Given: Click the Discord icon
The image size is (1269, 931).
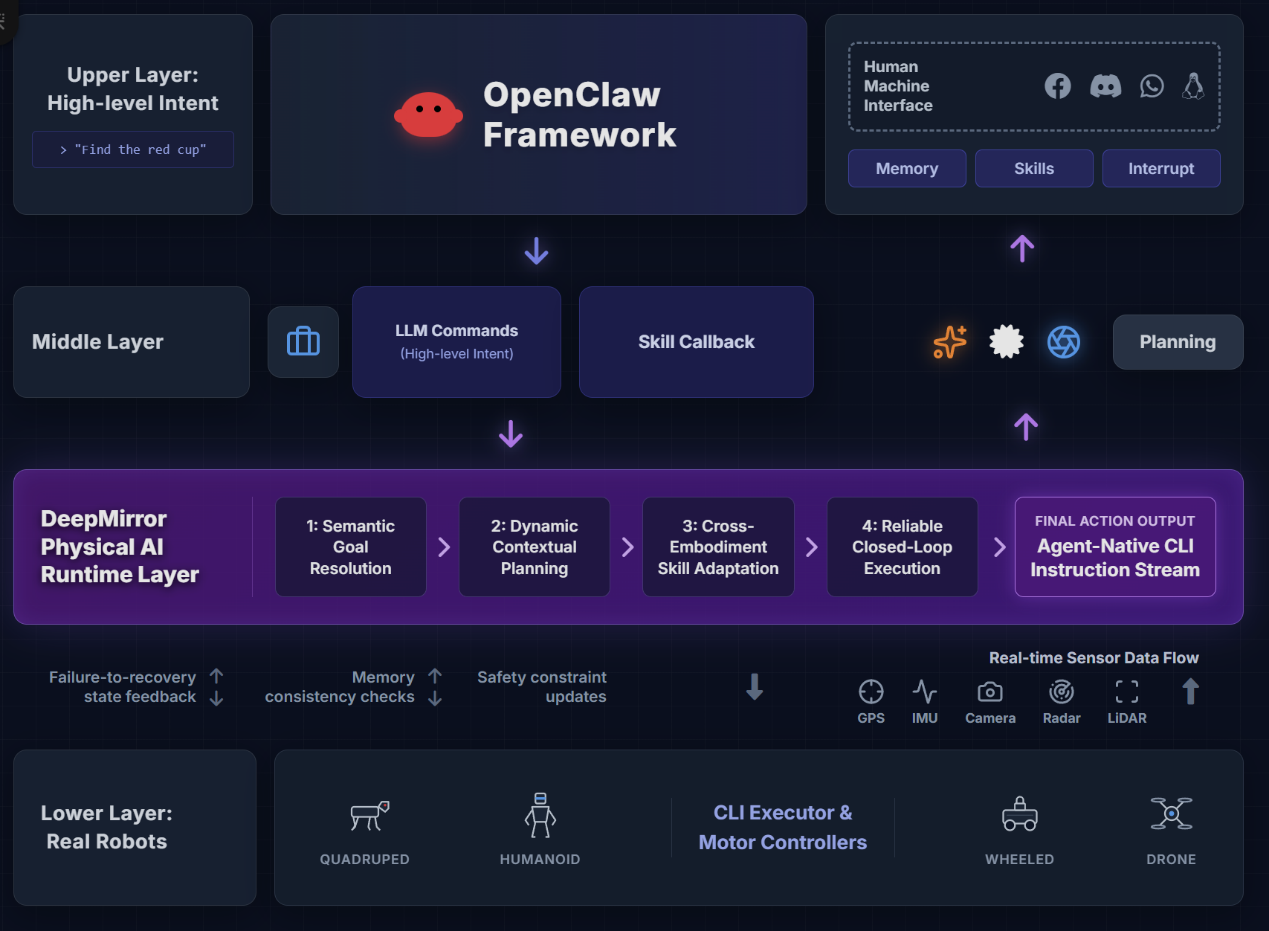Looking at the screenshot, I should click(x=1105, y=86).
